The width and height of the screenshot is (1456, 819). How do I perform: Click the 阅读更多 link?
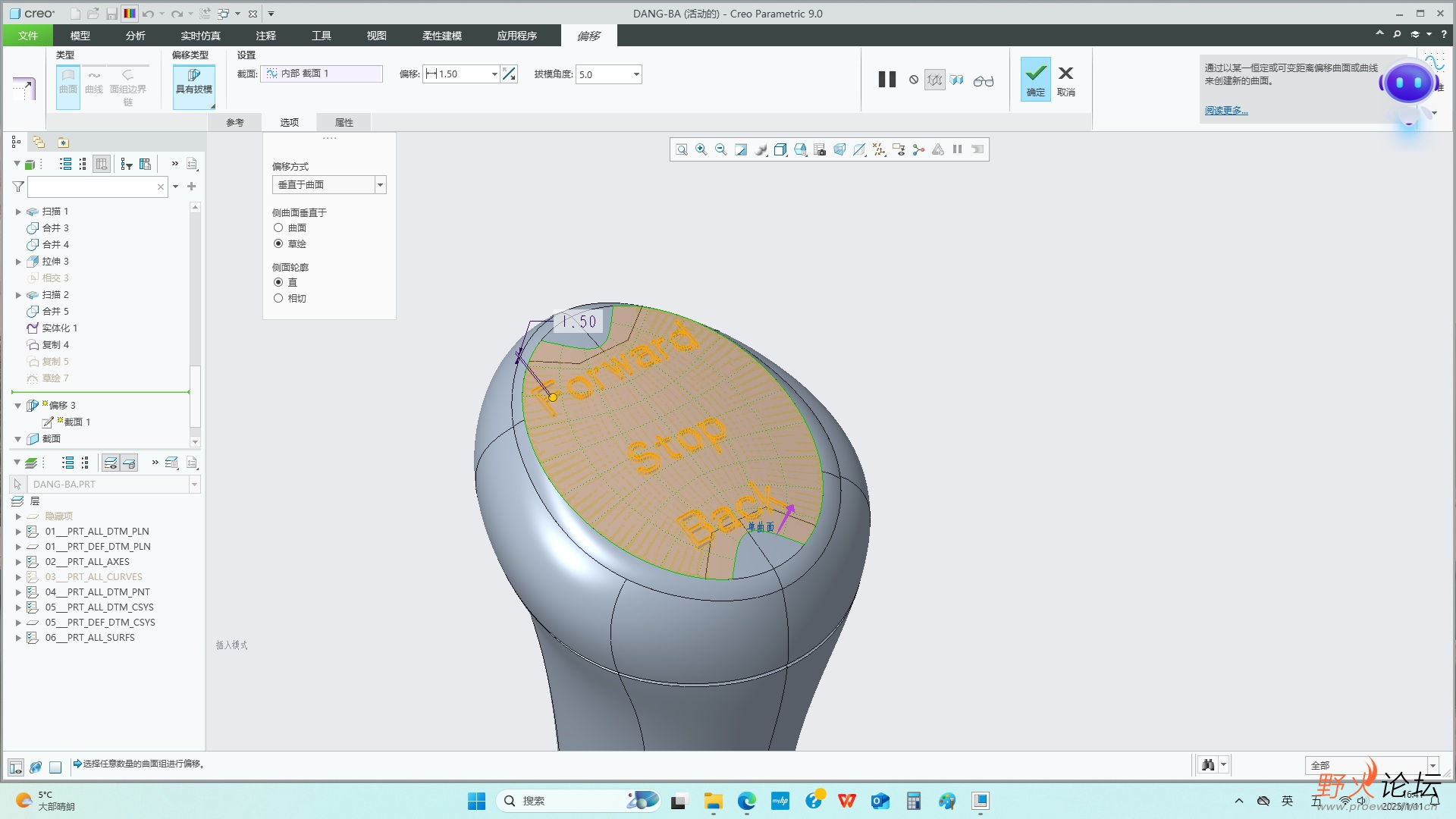point(1225,111)
